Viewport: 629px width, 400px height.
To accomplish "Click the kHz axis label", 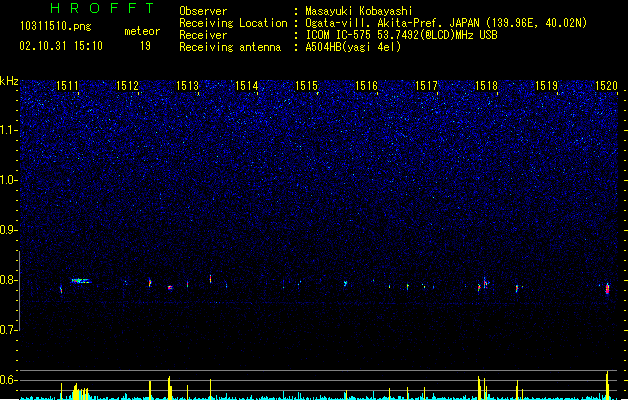I will (9, 81).
